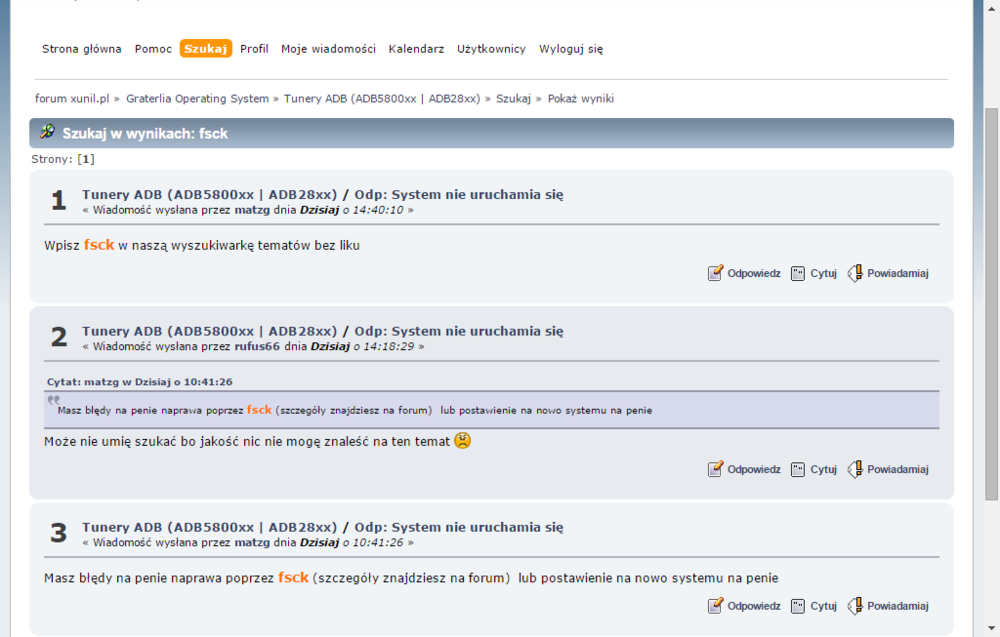Open the Kalendarz menu item
This screenshot has width=1000, height=637.
(x=416, y=48)
